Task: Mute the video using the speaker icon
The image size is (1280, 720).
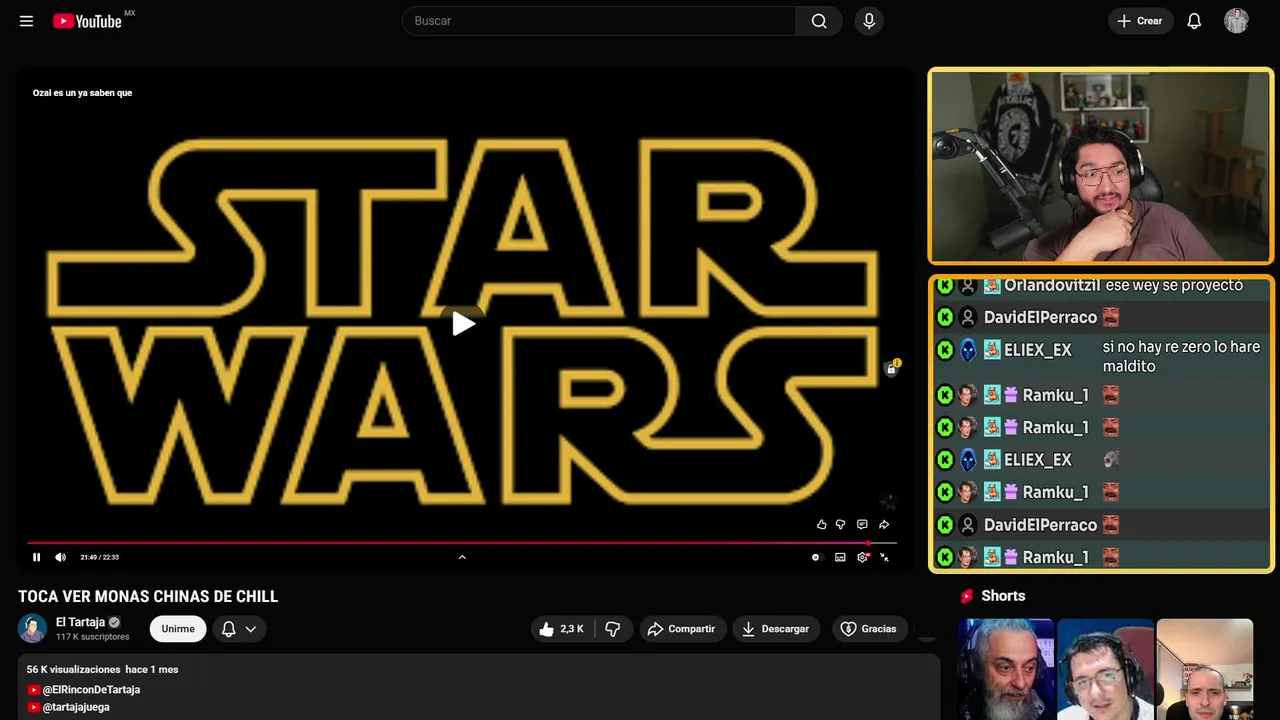Action: (x=60, y=557)
